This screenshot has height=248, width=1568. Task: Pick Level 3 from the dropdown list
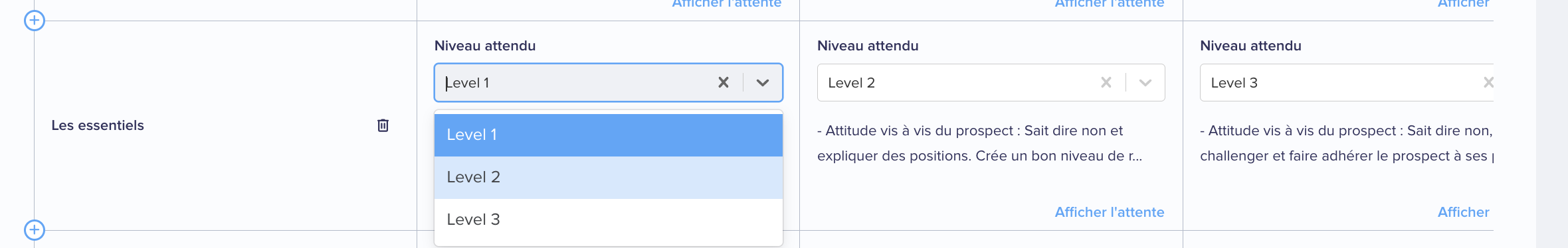(x=609, y=220)
